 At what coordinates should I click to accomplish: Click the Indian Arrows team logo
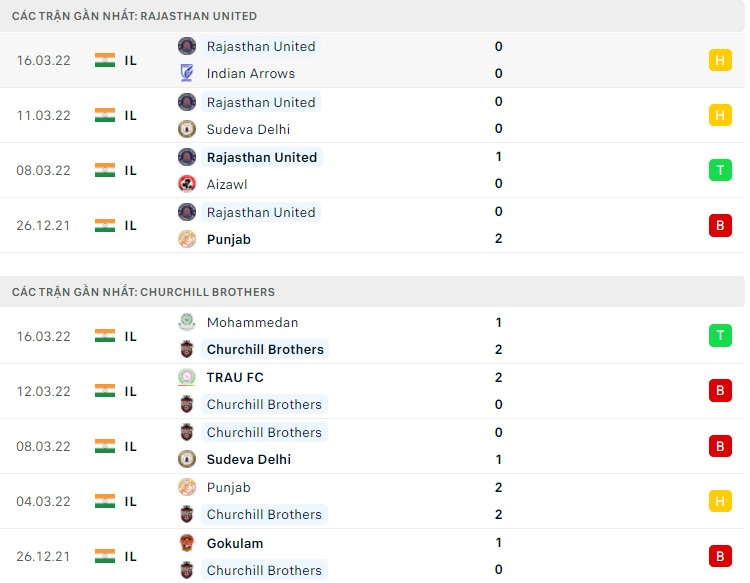(x=187, y=73)
